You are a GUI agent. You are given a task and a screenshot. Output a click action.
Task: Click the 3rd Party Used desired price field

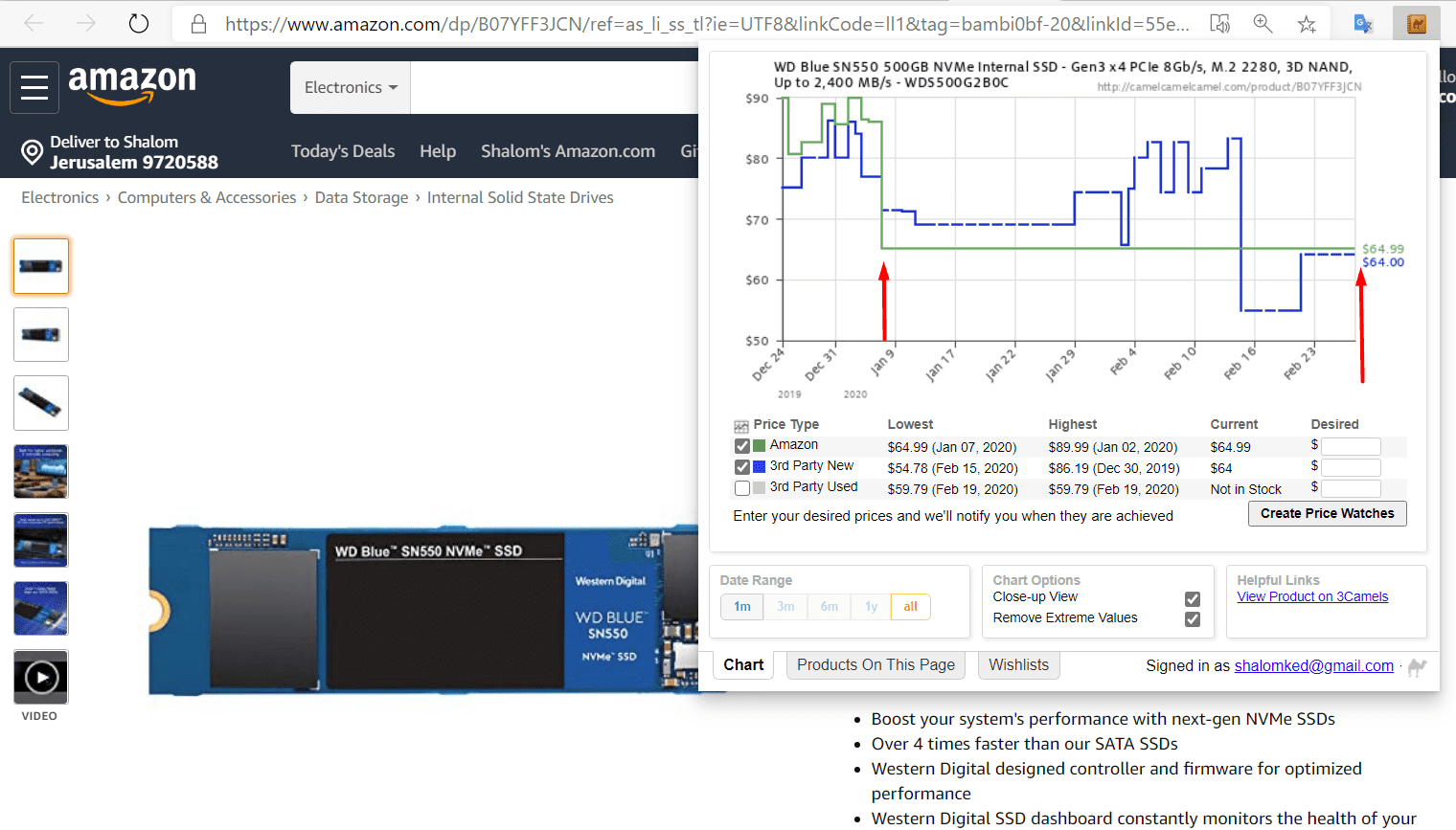1351,488
